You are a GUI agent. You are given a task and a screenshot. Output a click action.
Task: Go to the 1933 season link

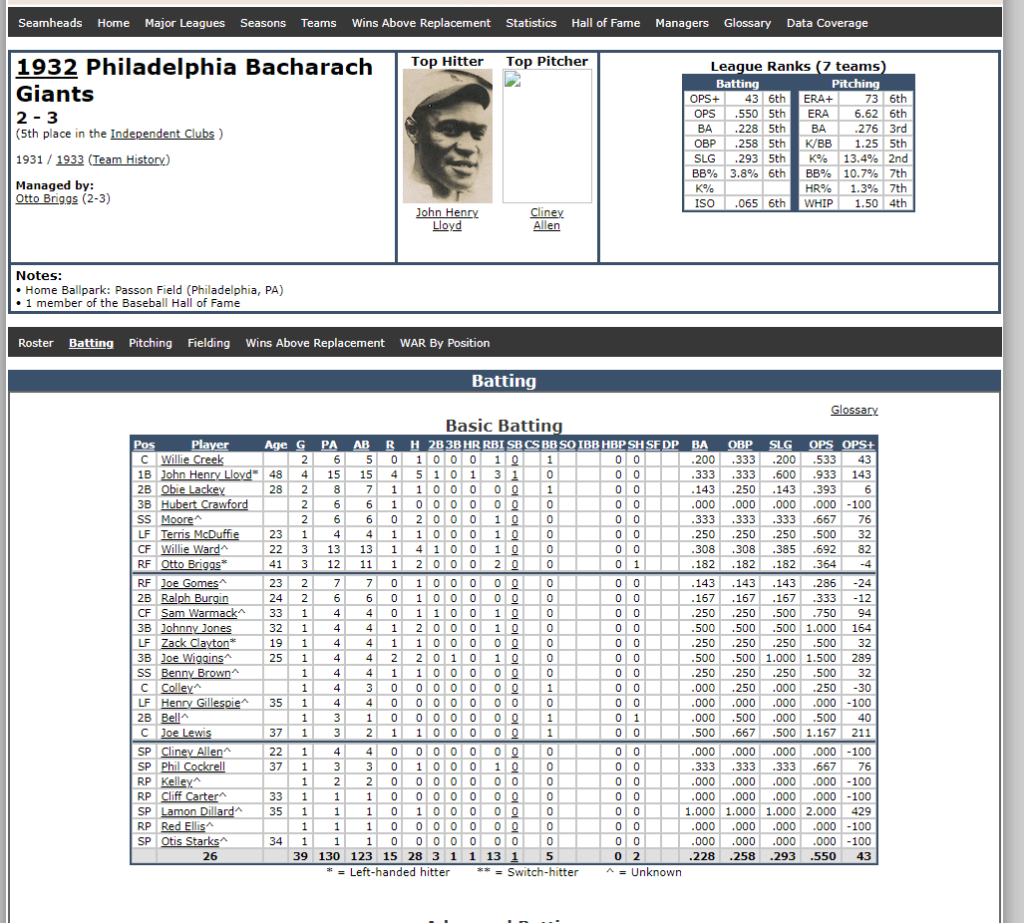click(70, 160)
